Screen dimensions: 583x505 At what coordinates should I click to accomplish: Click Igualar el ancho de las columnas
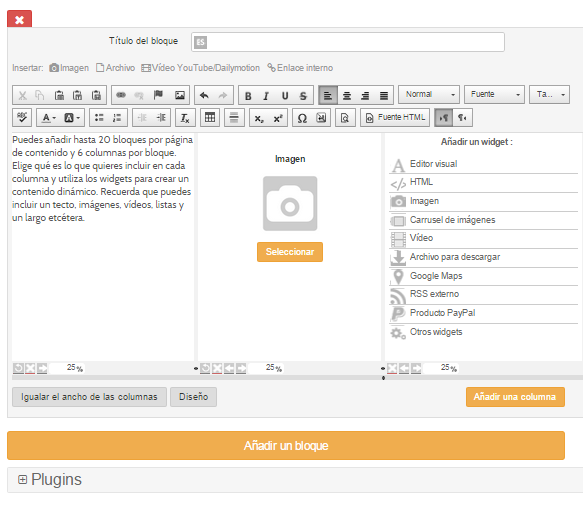tap(89, 397)
